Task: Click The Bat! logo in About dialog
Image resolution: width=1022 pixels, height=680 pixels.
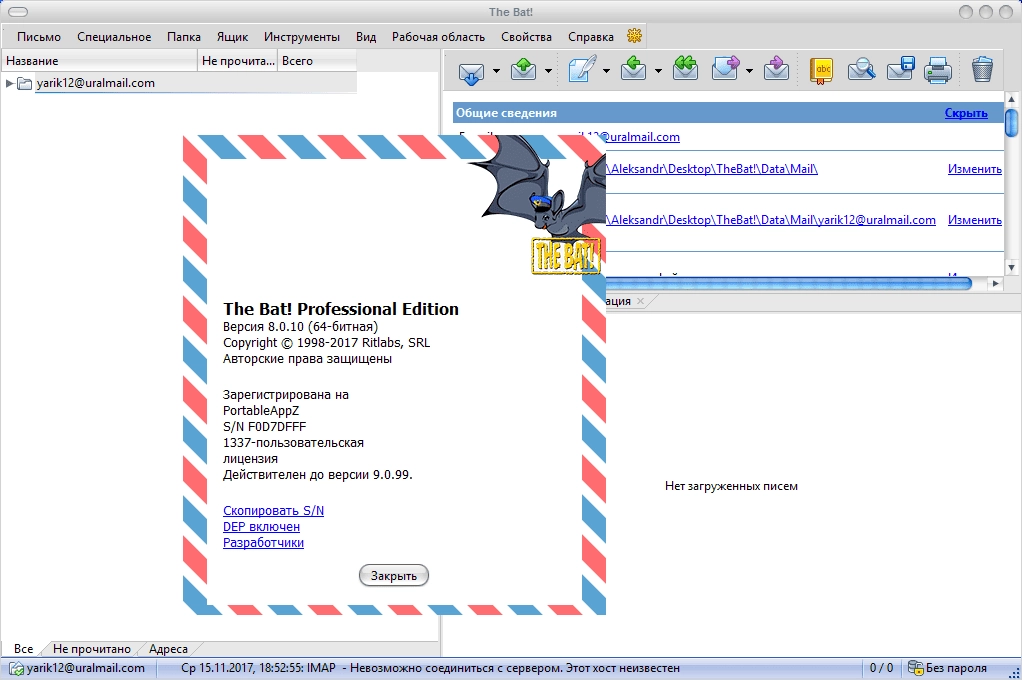Action: click(564, 256)
